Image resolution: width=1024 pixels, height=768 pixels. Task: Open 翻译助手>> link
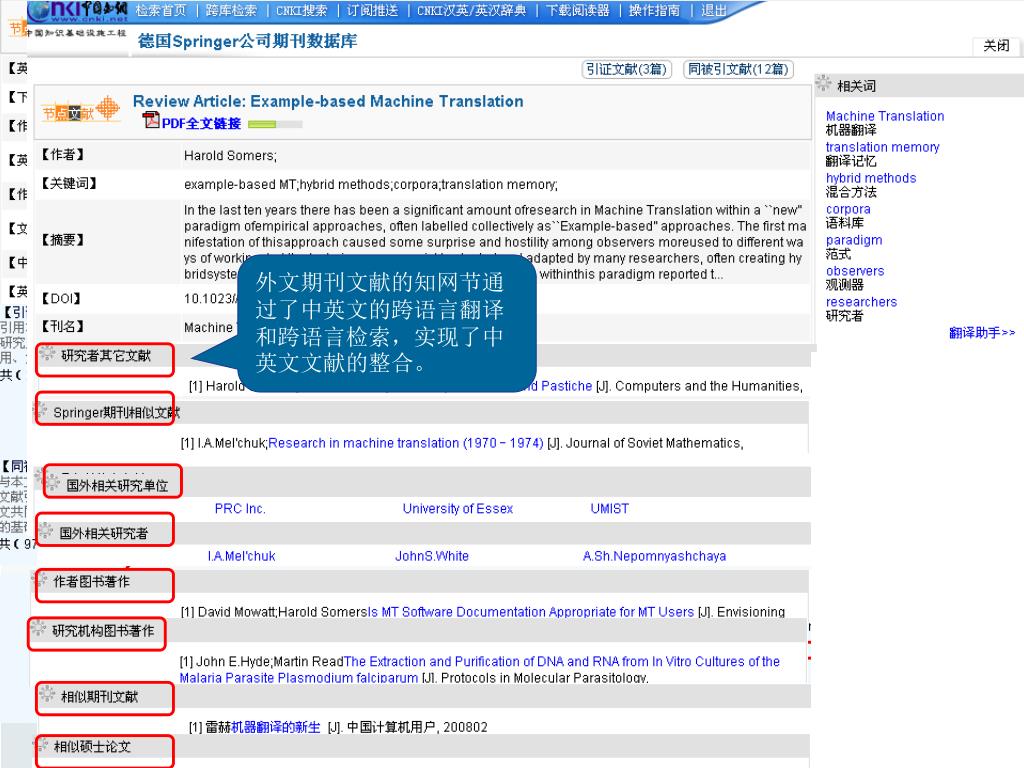point(982,332)
